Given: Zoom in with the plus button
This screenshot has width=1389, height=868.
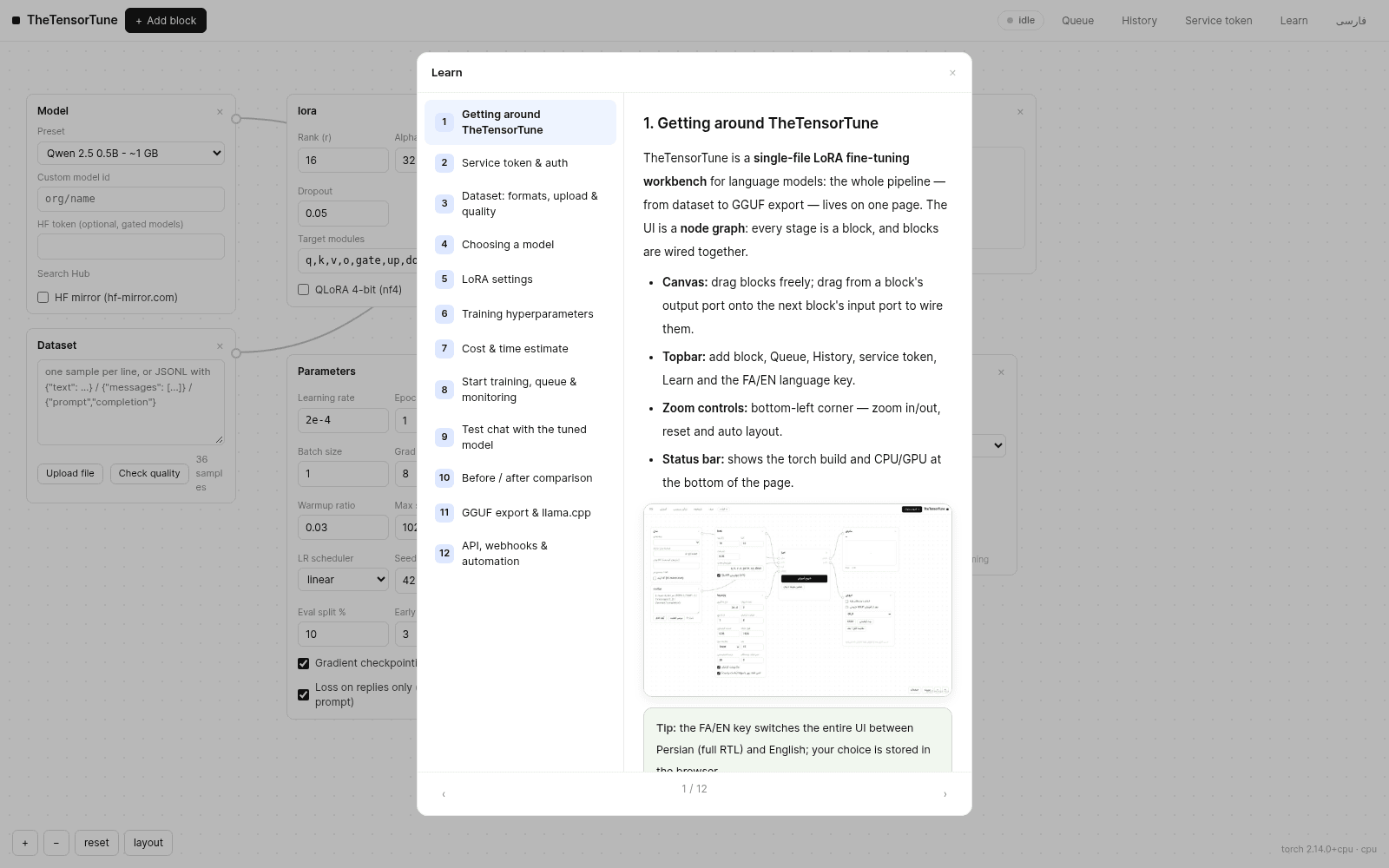Looking at the screenshot, I should click(25, 843).
